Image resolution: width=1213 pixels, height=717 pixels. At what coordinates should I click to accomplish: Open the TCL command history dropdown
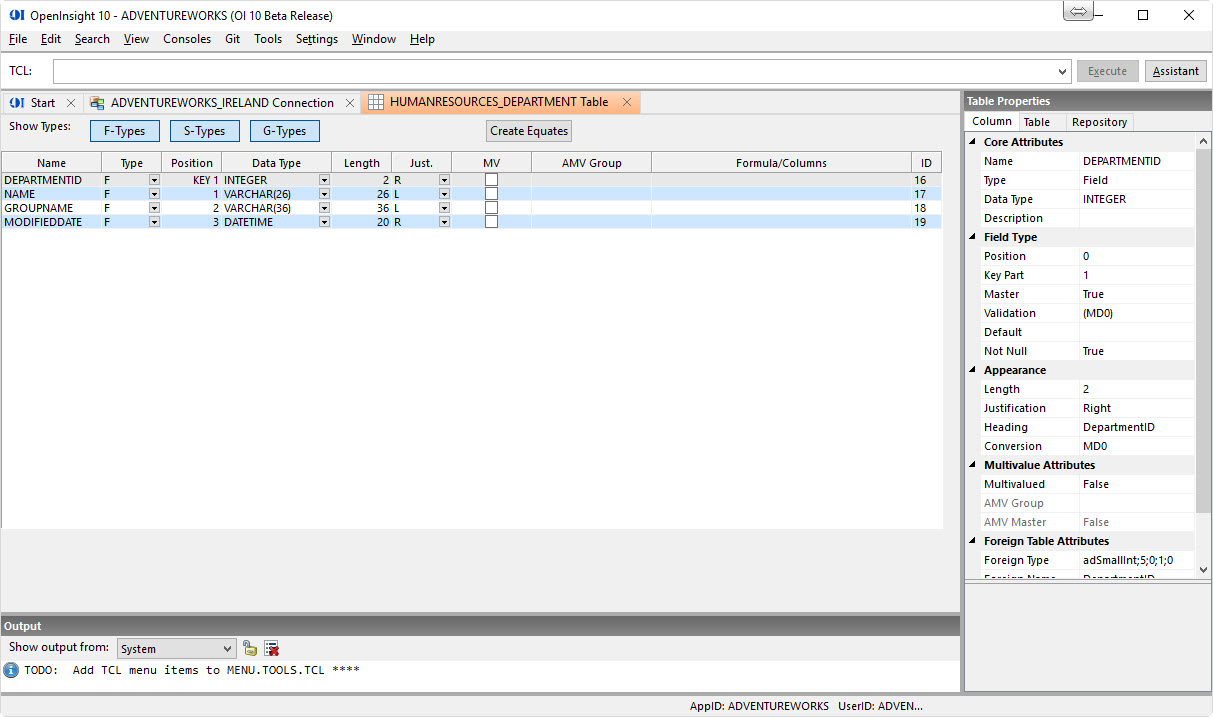point(1062,72)
